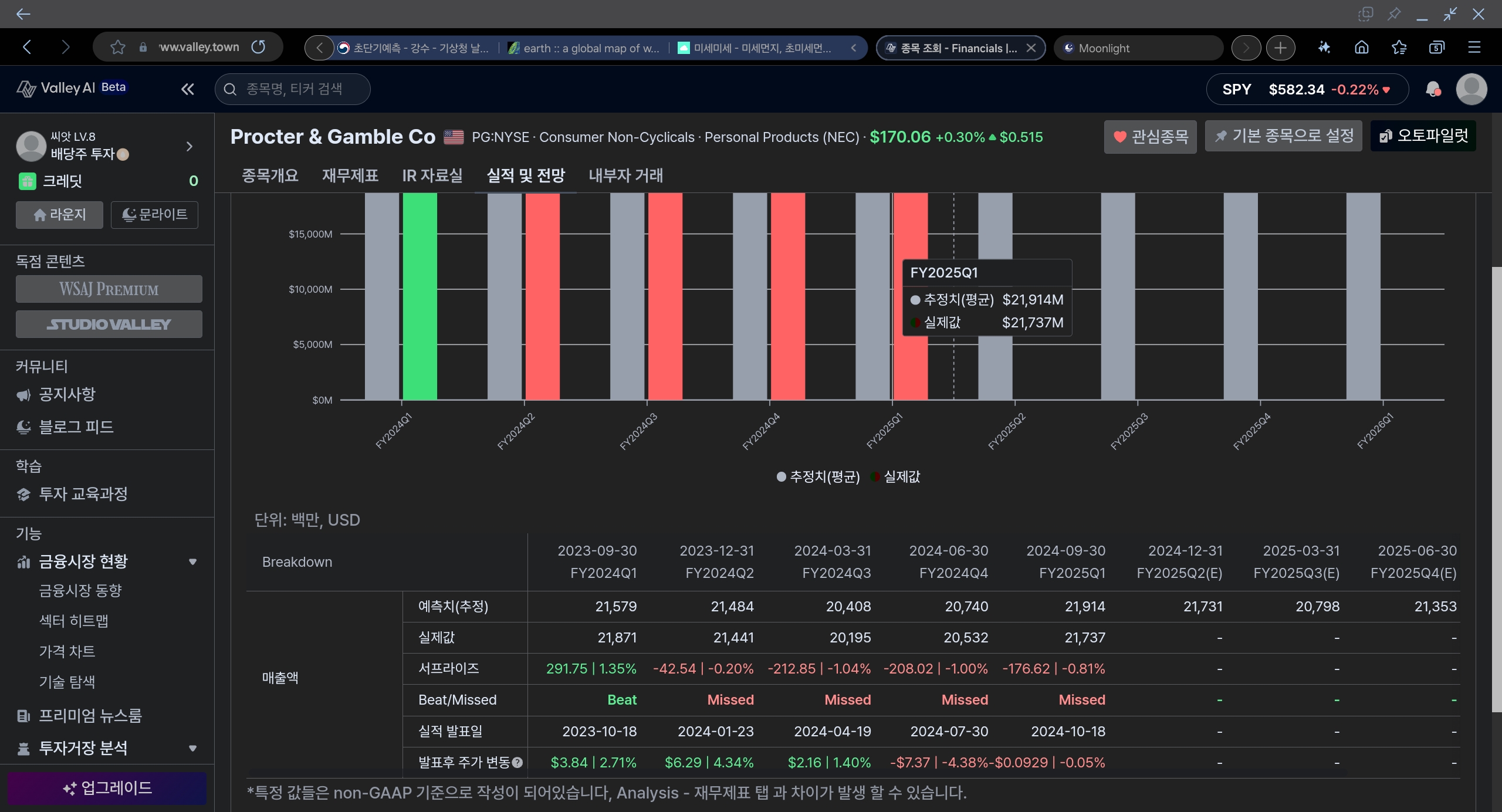Viewport: 1502px width, 812px height.
Task: Toggle 추정치(평균) series in chart legend
Action: coord(818,477)
